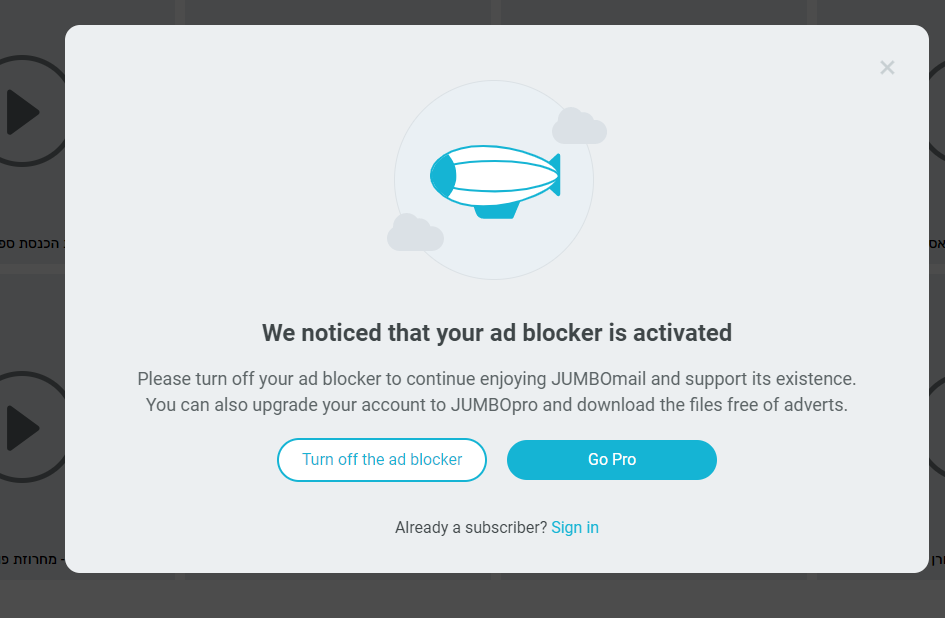Image resolution: width=945 pixels, height=618 pixels.
Task: Choose the Go Pro button
Action: click(x=612, y=460)
